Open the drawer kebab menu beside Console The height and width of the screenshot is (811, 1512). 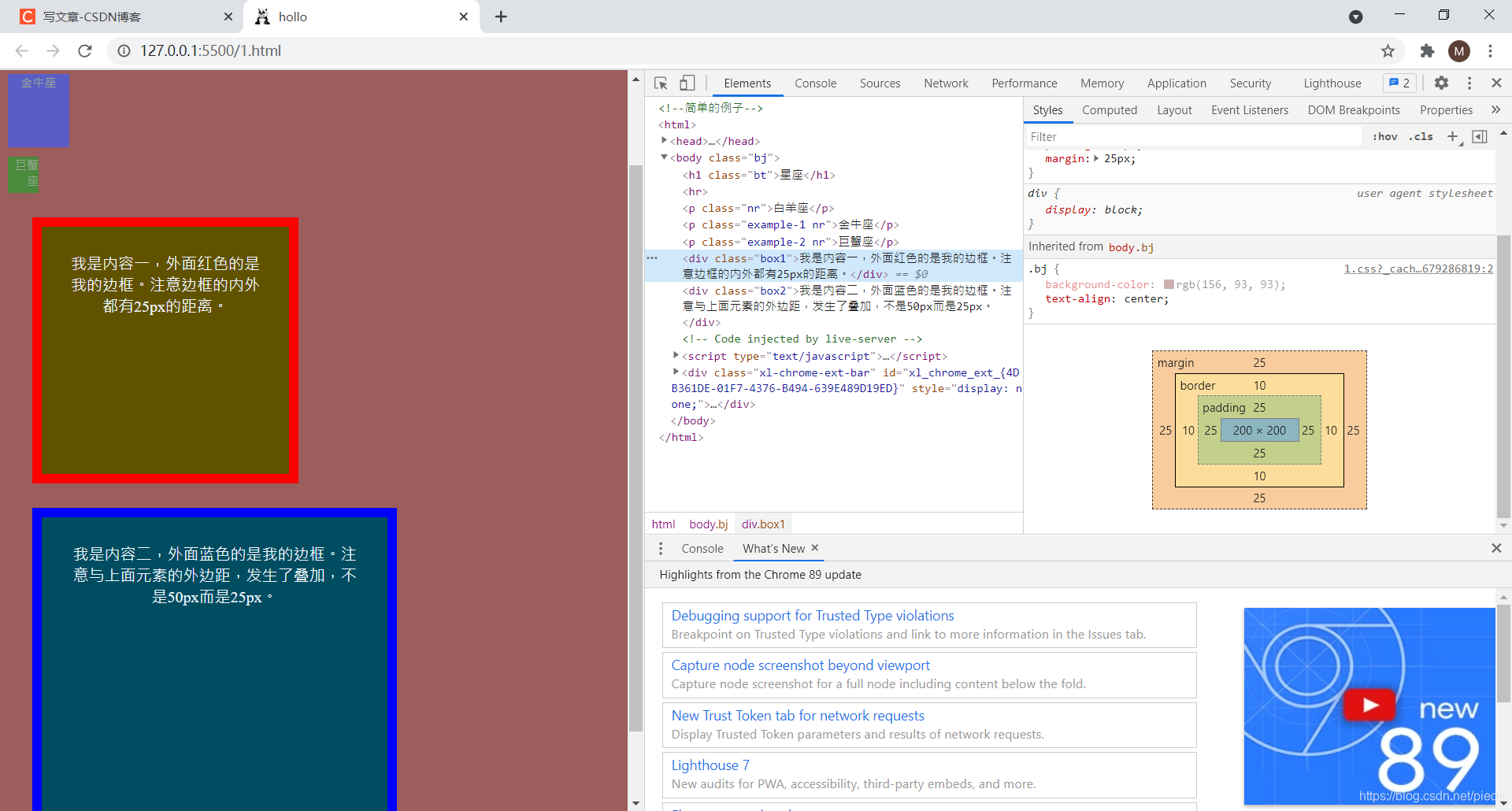pos(661,548)
